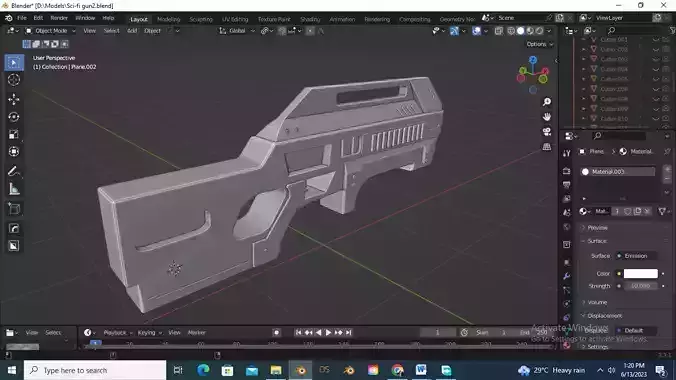This screenshot has width=676, height=380.
Task: Open the View Layer properties tab
Action: 566,199
